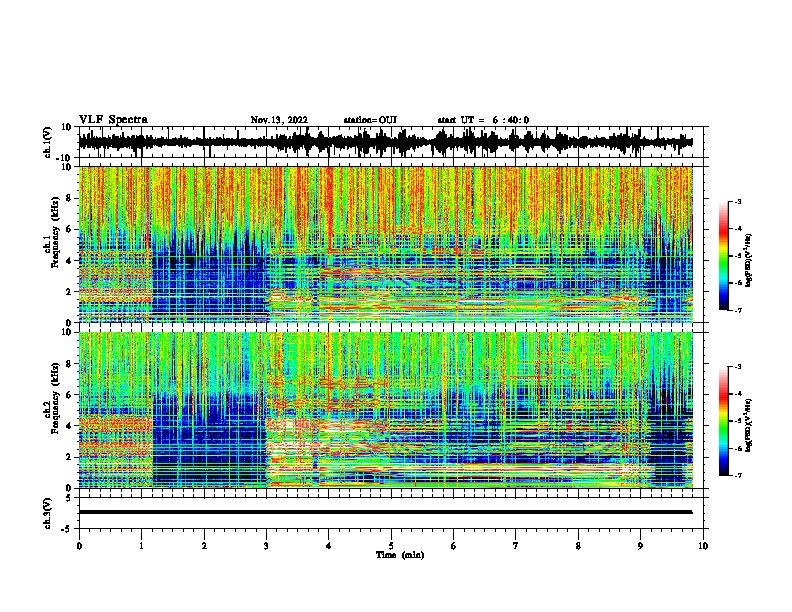792x612 pixels.
Task: Click time axis tick label '3'
Action: (266, 546)
